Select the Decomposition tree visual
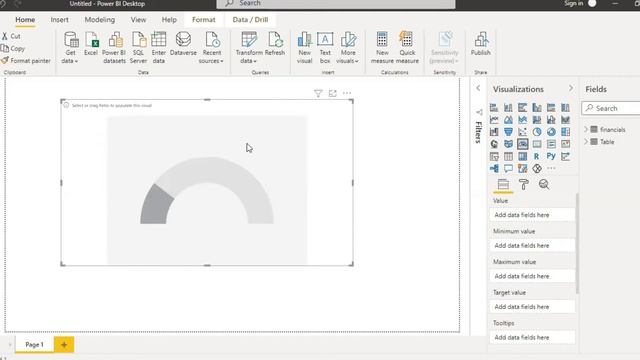The image size is (640, 360). pyautogui.click(x=494, y=169)
